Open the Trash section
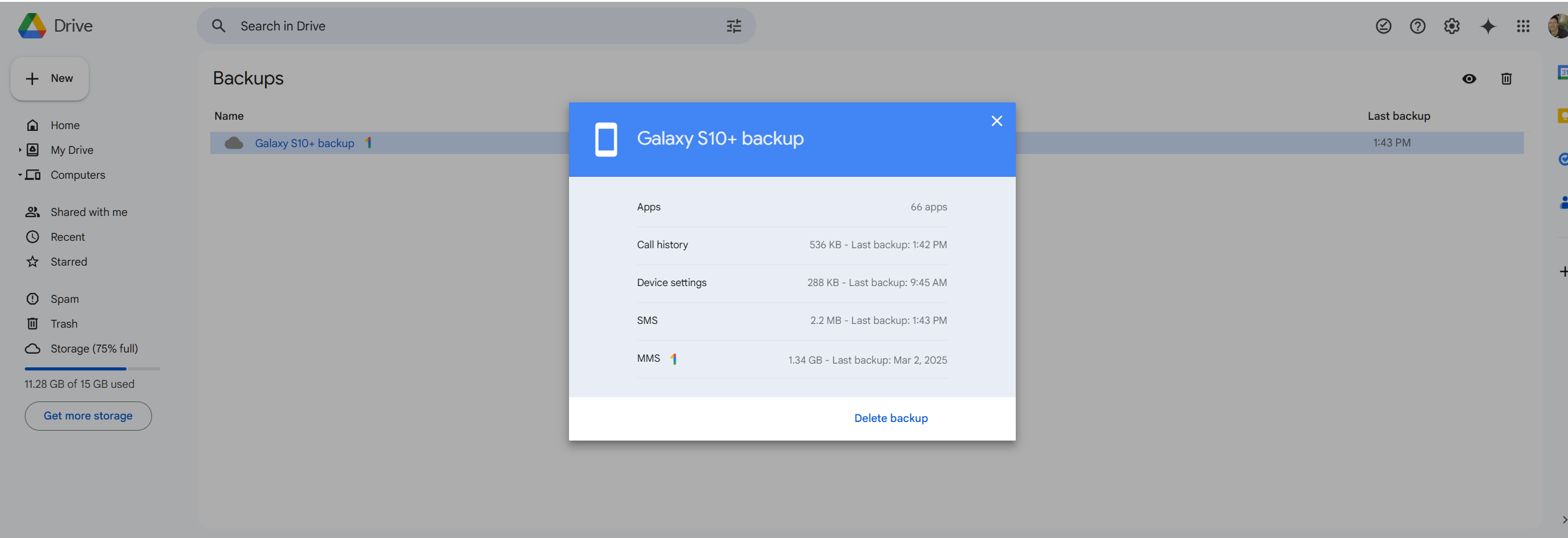Image resolution: width=1568 pixels, height=538 pixels. (x=64, y=324)
